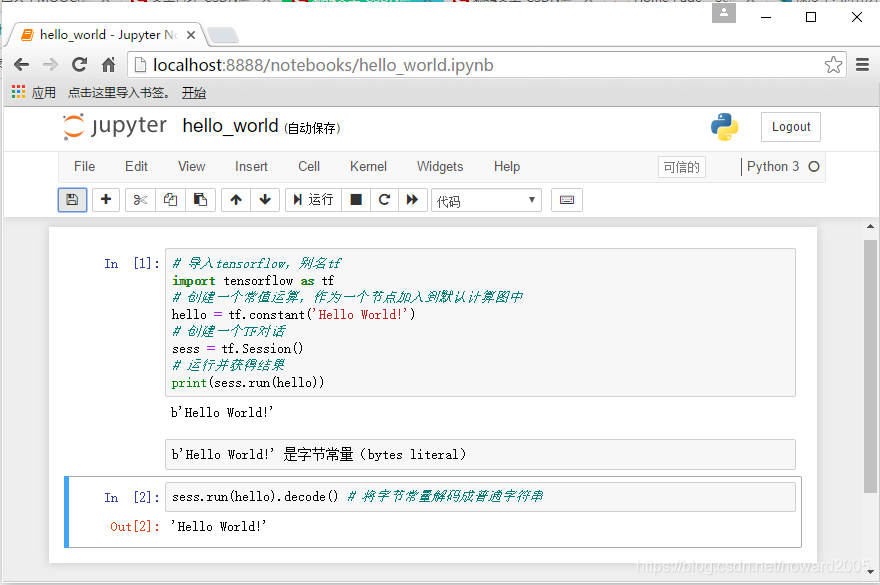Run the current cell with 运行 button

click(x=313, y=200)
